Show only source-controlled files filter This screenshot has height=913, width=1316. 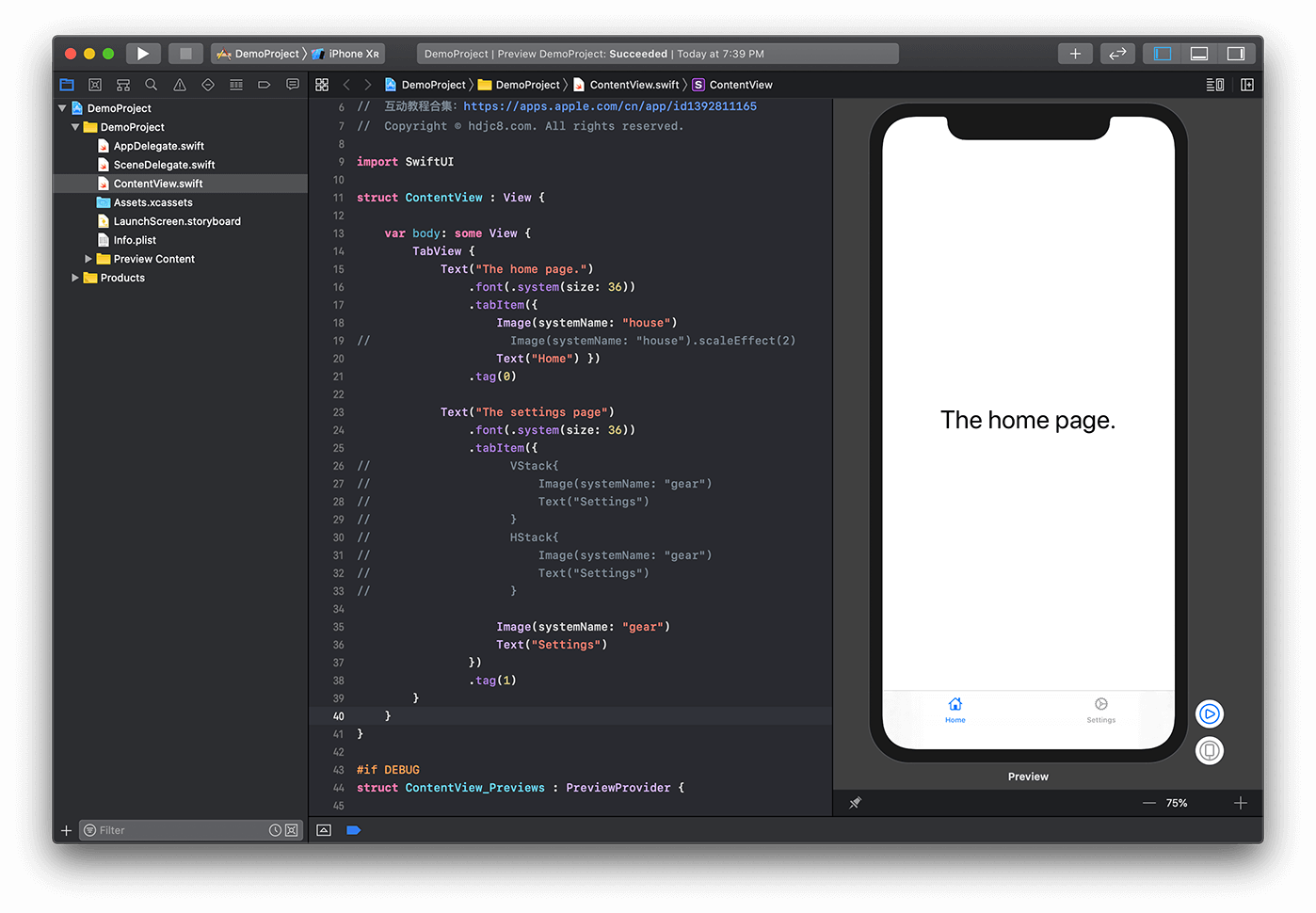292,830
